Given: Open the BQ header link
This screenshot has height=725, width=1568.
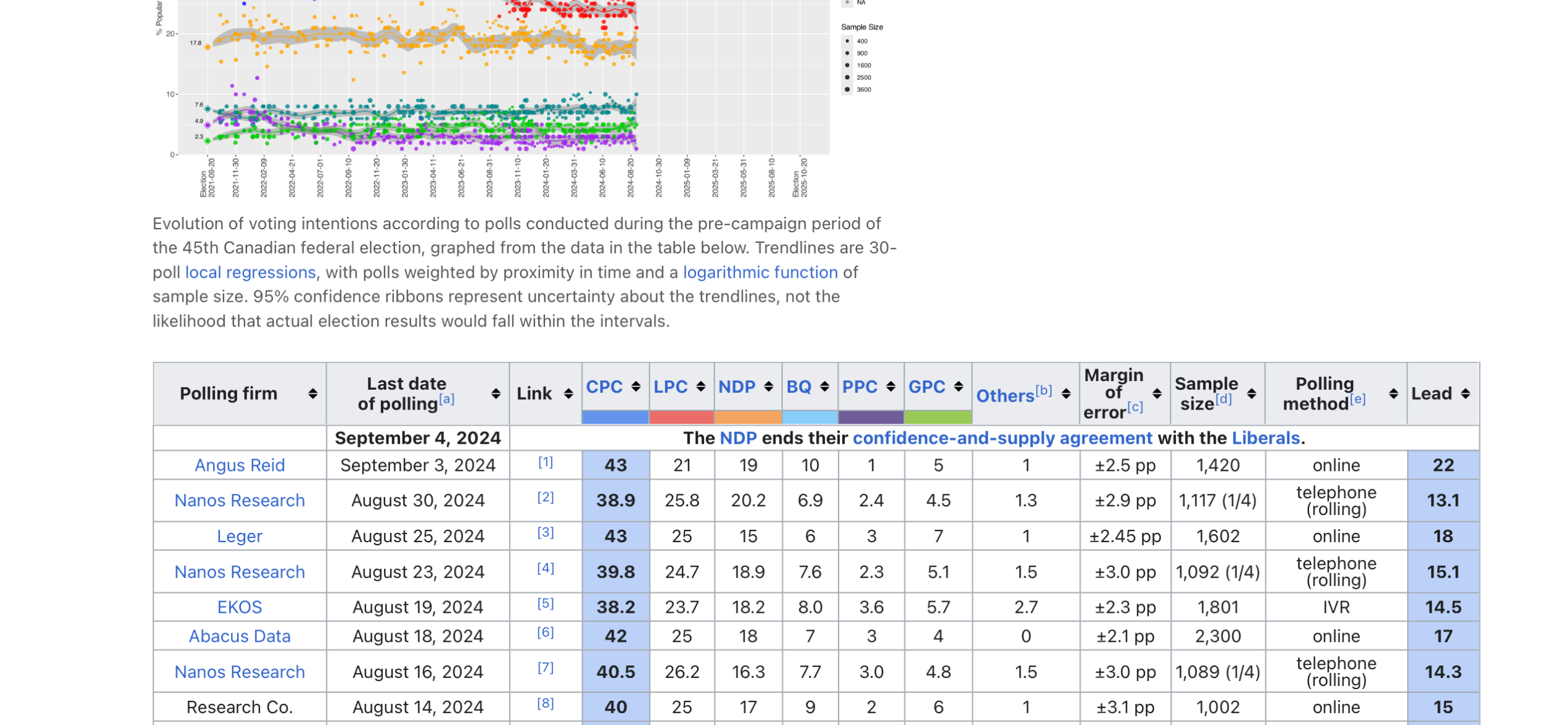Looking at the screenshot, I should click(799, 387).
